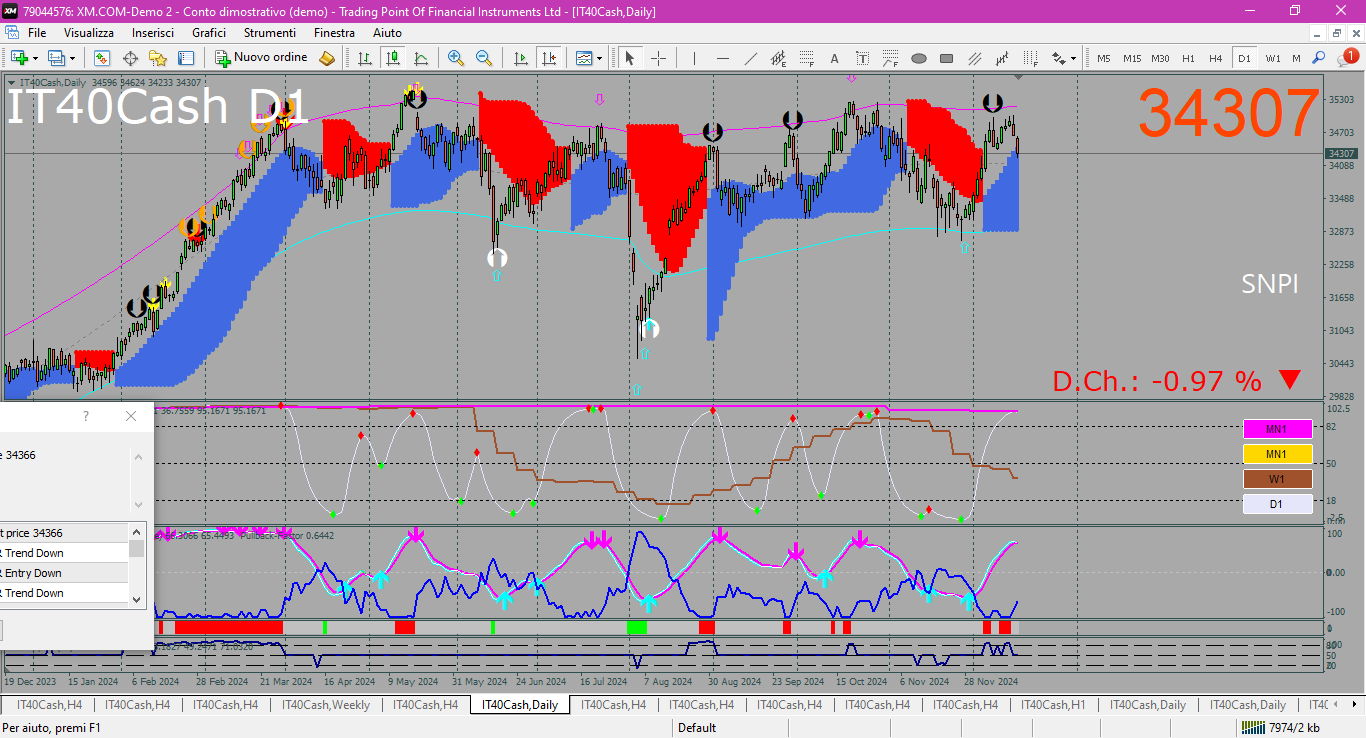
Task: Click the brown W1 button
Action: (1276, 479)
